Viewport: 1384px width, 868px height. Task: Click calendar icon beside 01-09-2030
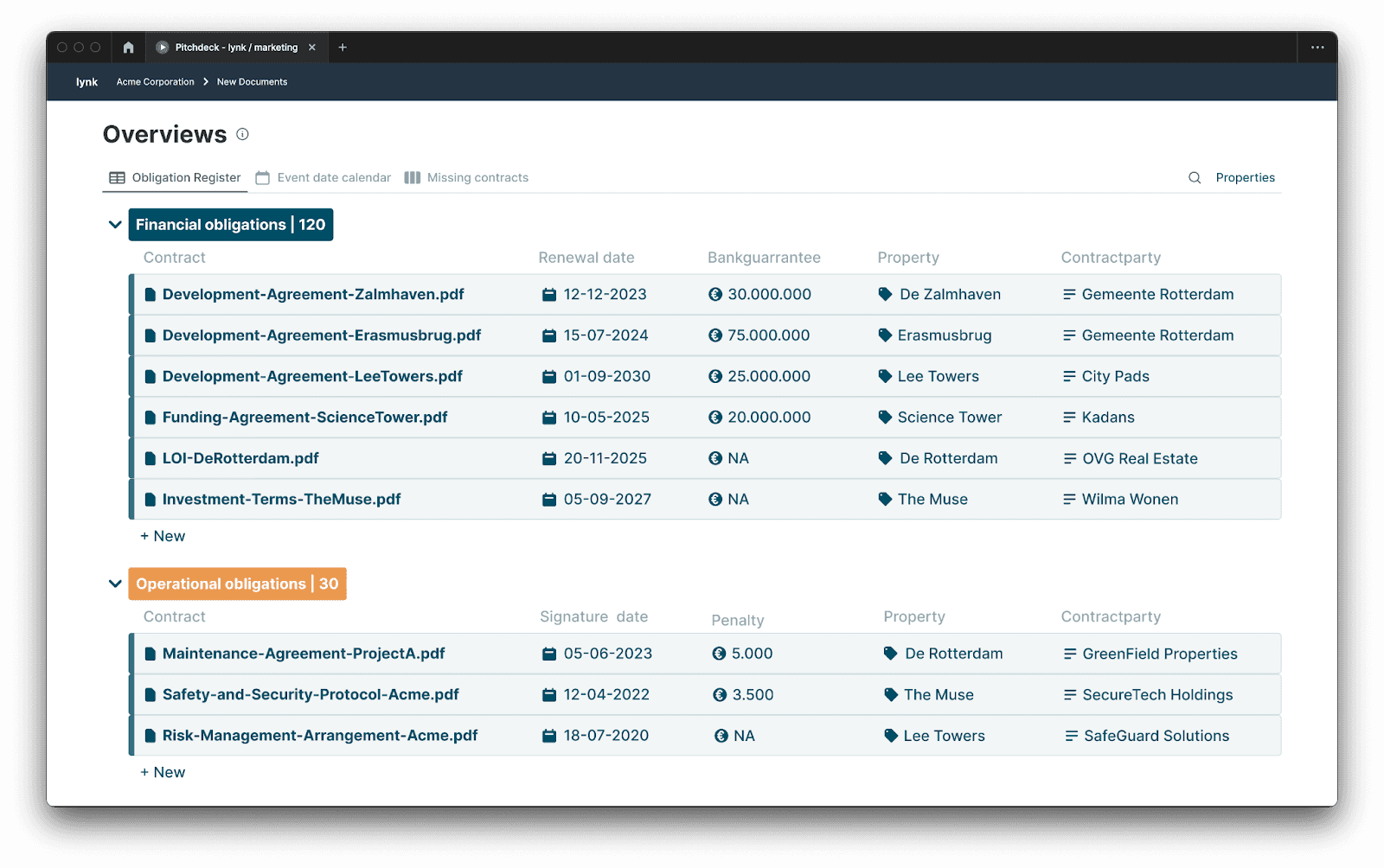point(548,377)
